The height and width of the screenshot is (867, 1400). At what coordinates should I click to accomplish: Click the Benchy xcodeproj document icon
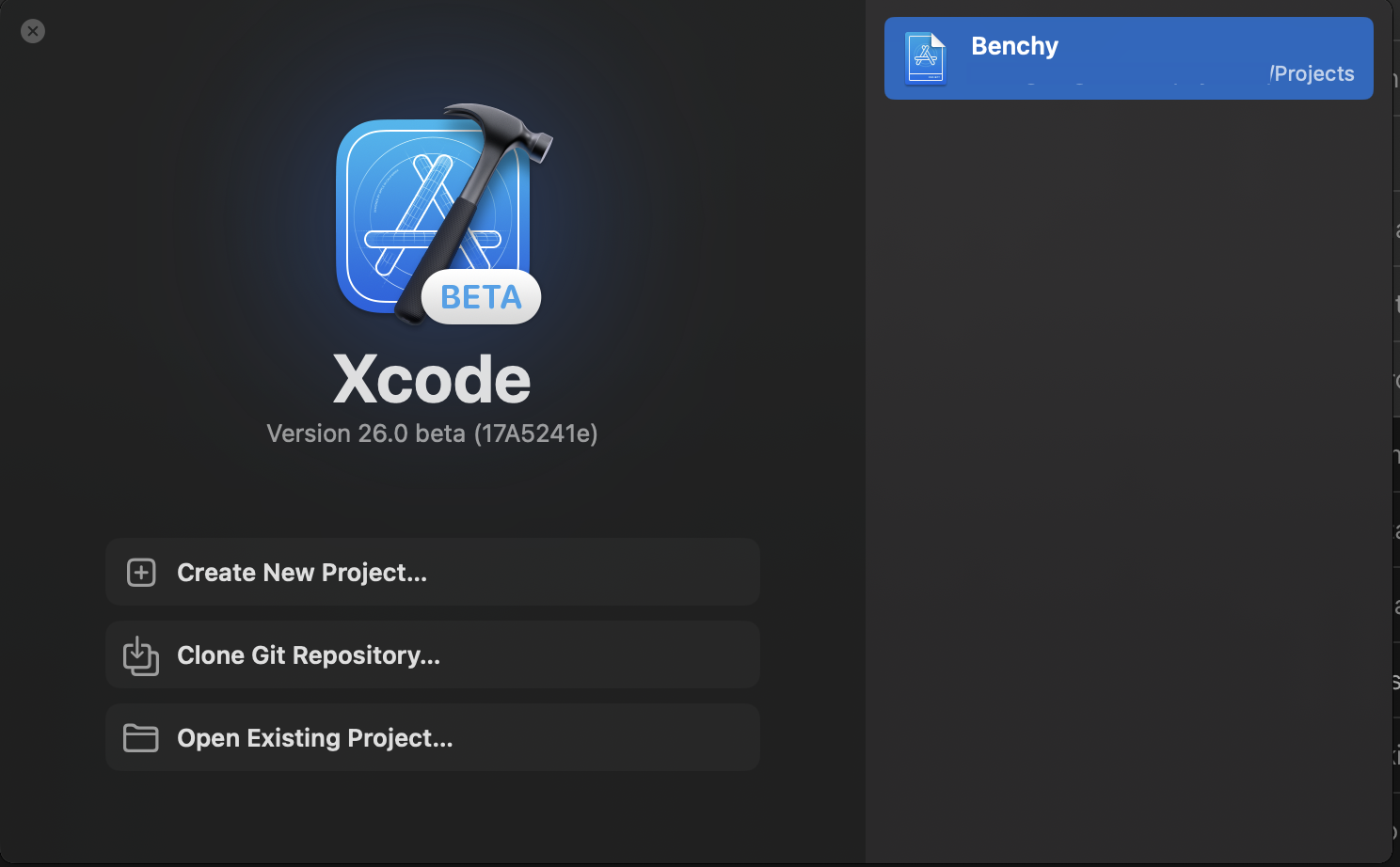(x=926, y=58)
